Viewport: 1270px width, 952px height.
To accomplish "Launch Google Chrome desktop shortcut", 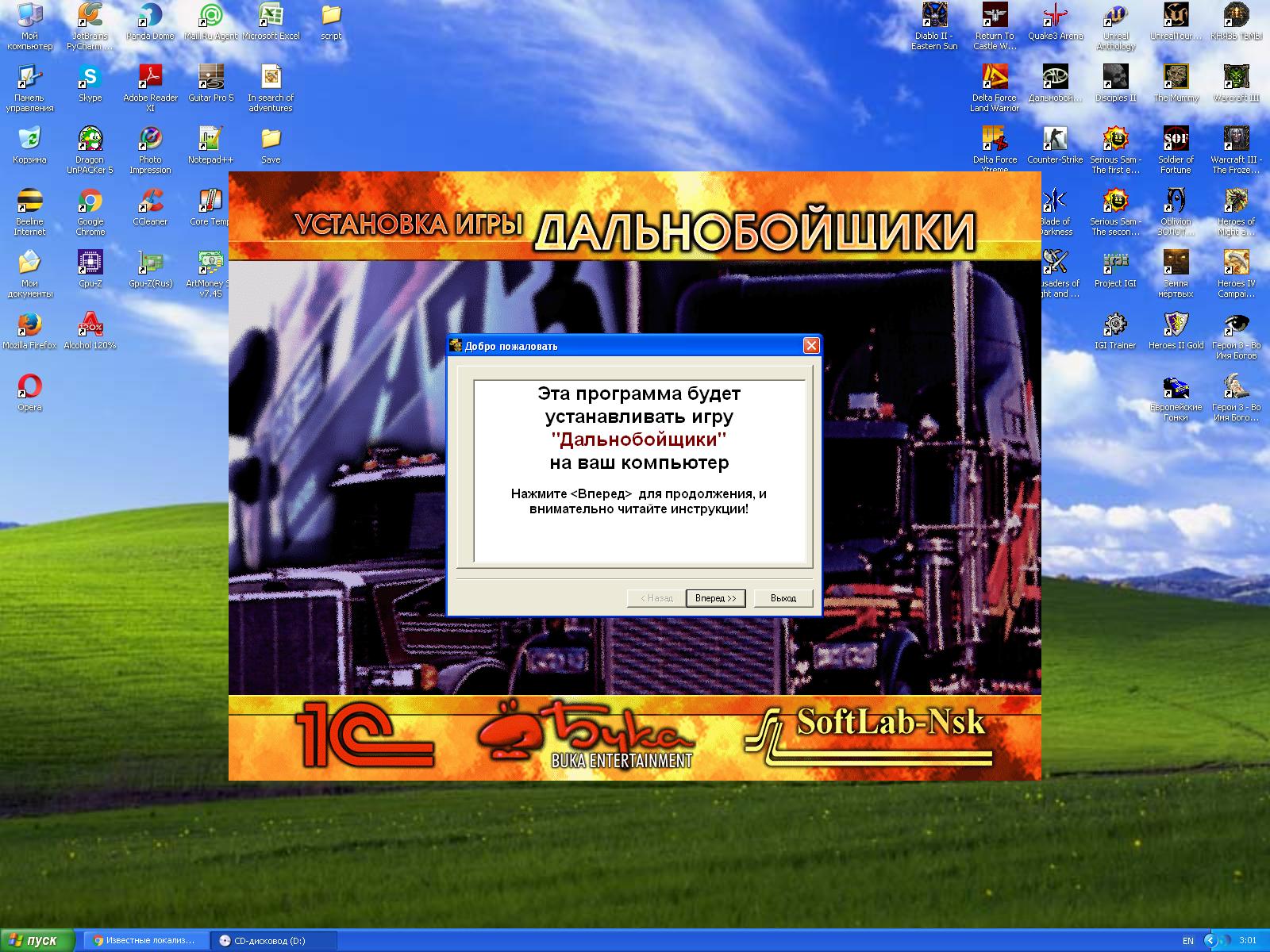I will (x=90, y=212).
